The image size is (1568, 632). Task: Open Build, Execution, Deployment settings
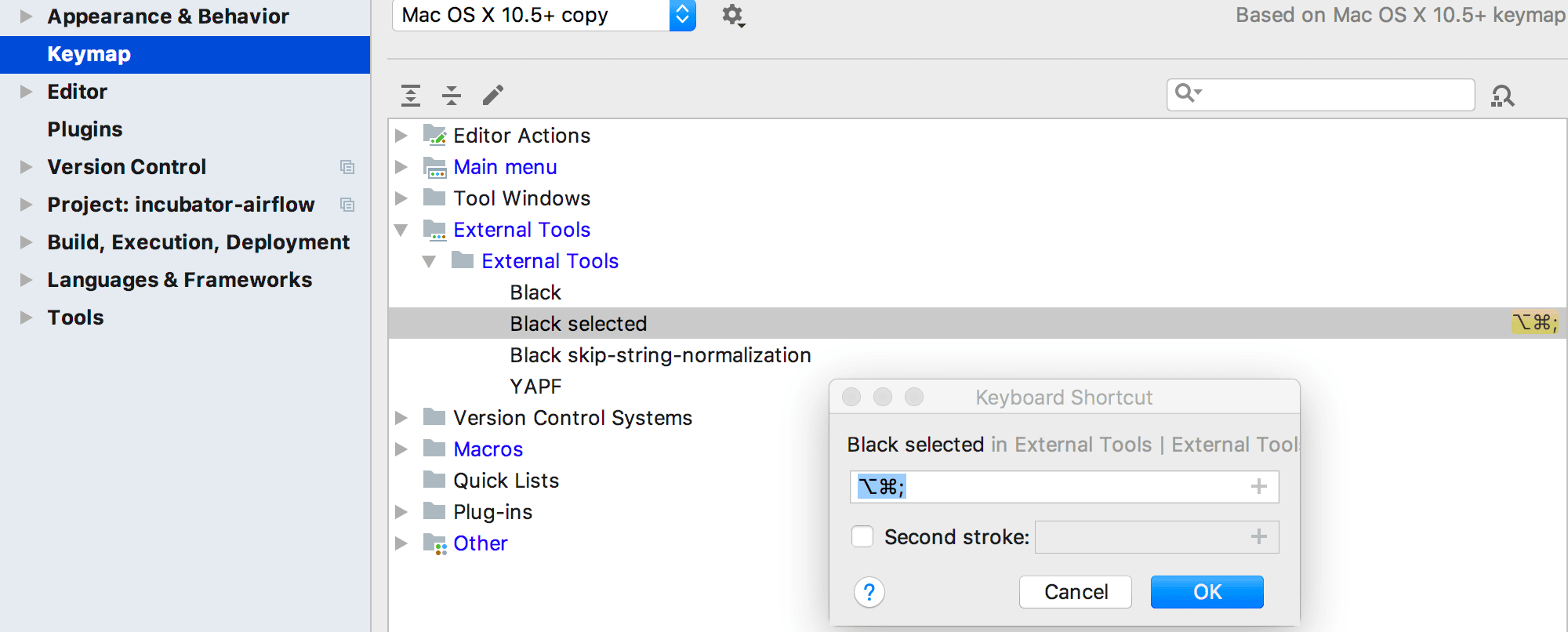pos(198,242)
